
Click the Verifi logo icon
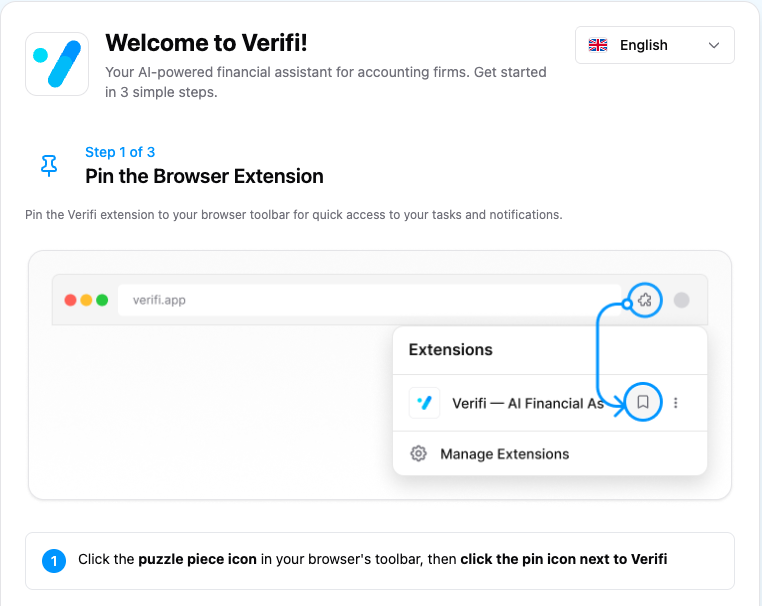pos(57,64)
